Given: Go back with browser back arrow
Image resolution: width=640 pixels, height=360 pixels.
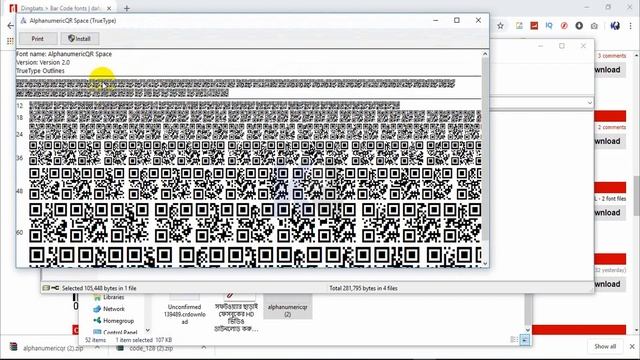Looking at the screenshot, I should click(11, 26).
